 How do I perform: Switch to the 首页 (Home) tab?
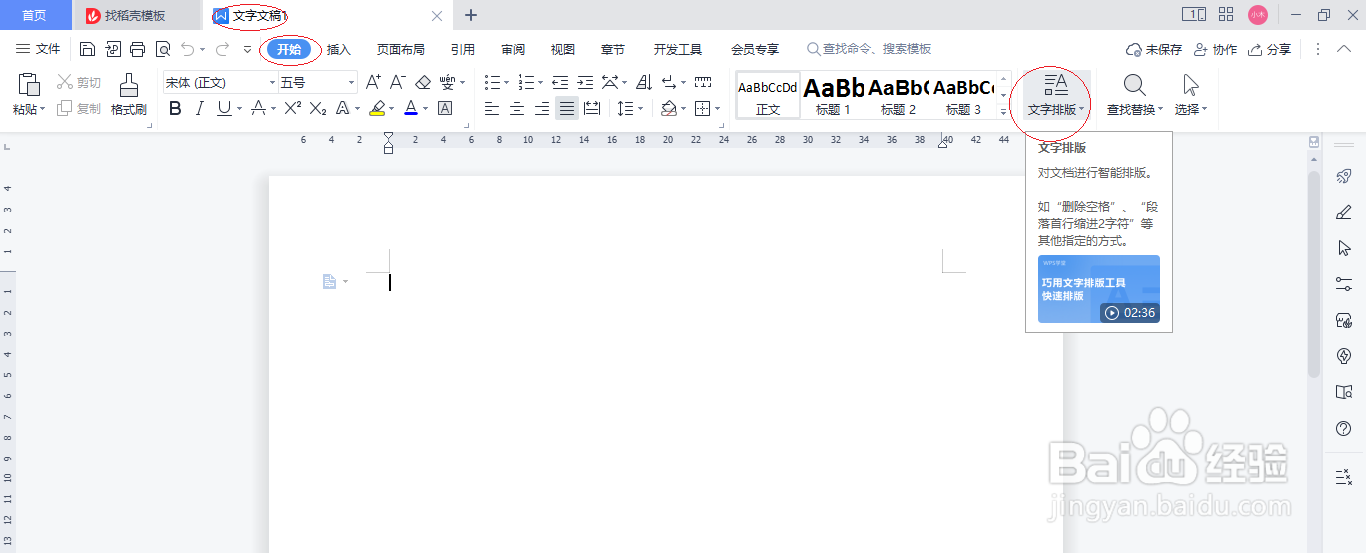(x=34, y=15)
